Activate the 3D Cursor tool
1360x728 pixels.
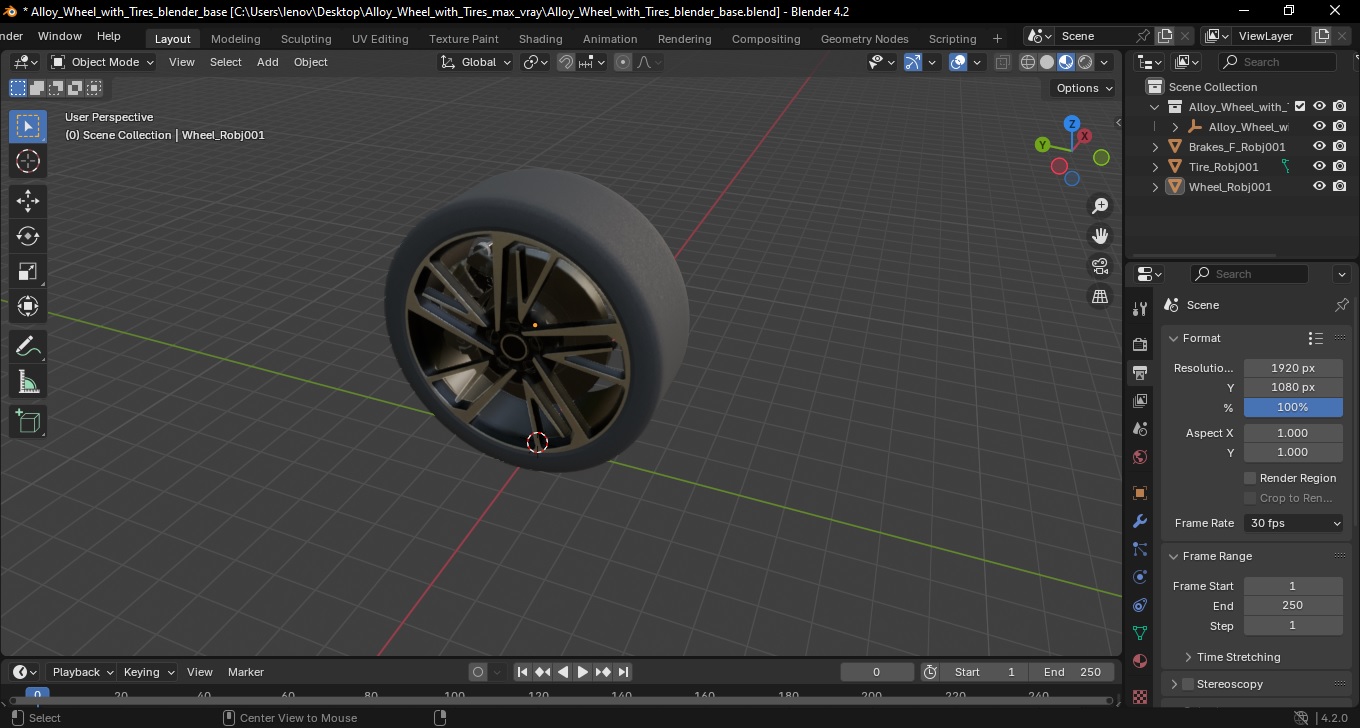click(28, 161)
